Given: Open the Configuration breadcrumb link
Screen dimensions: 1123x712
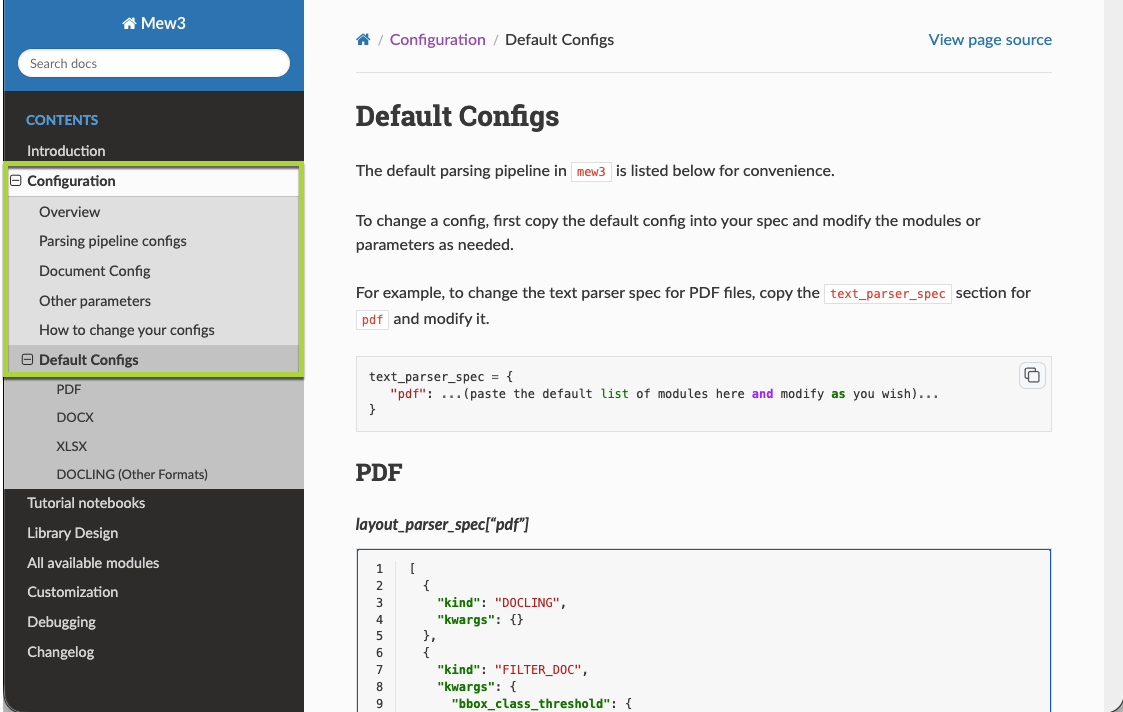Looking at the screenshot, I should tap(437, 40).
